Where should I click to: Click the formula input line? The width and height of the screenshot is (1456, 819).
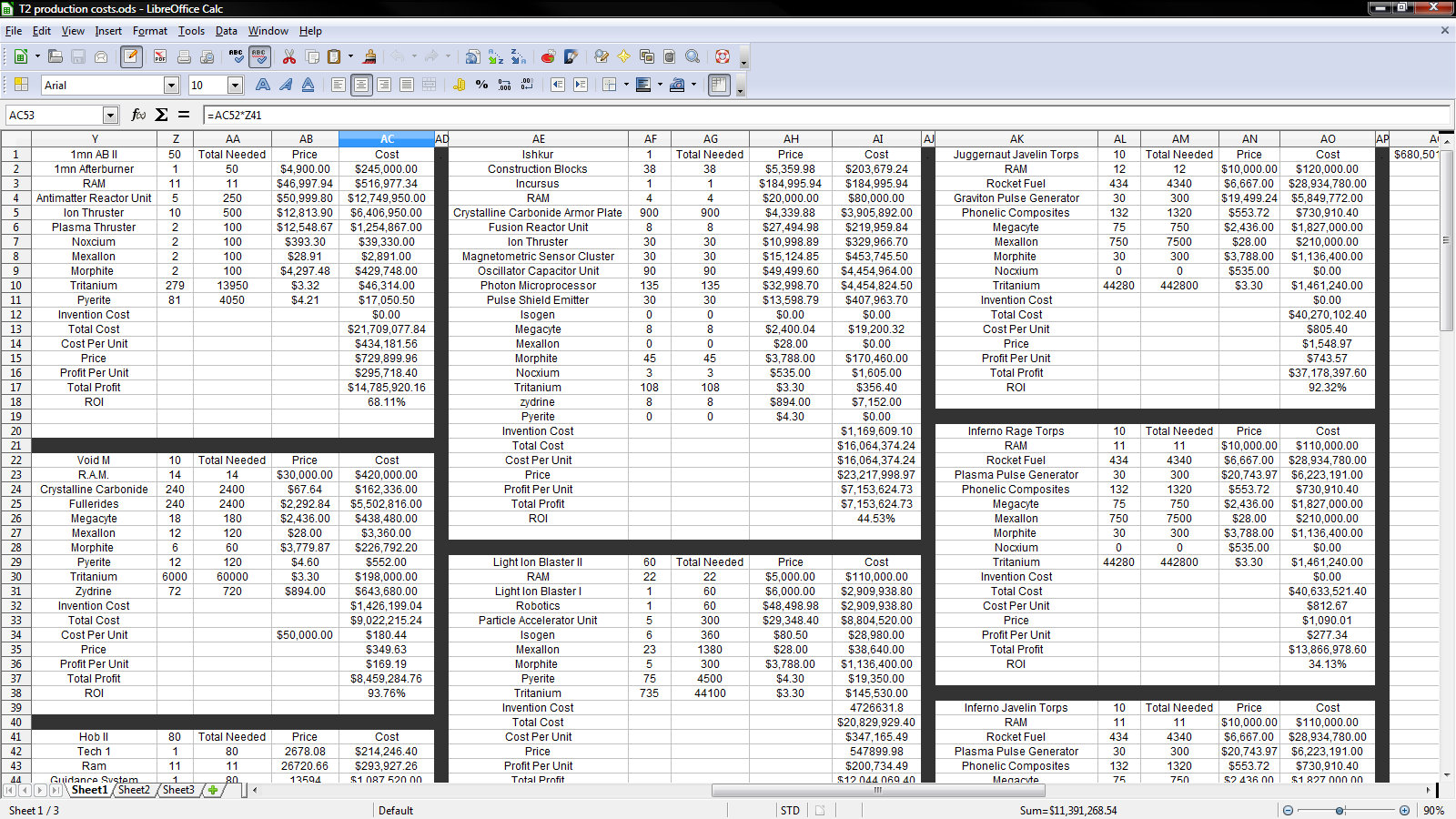click(826, 116)
